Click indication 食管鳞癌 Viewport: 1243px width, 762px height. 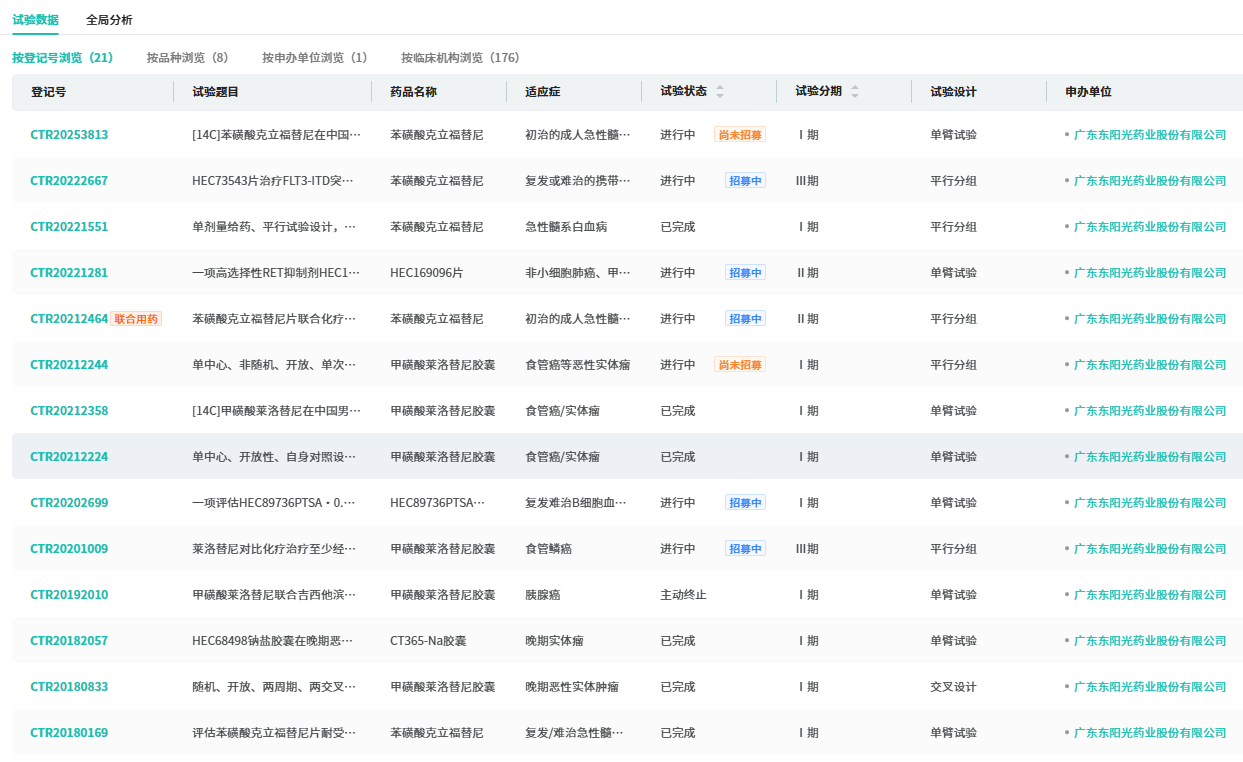coord(548,549)
